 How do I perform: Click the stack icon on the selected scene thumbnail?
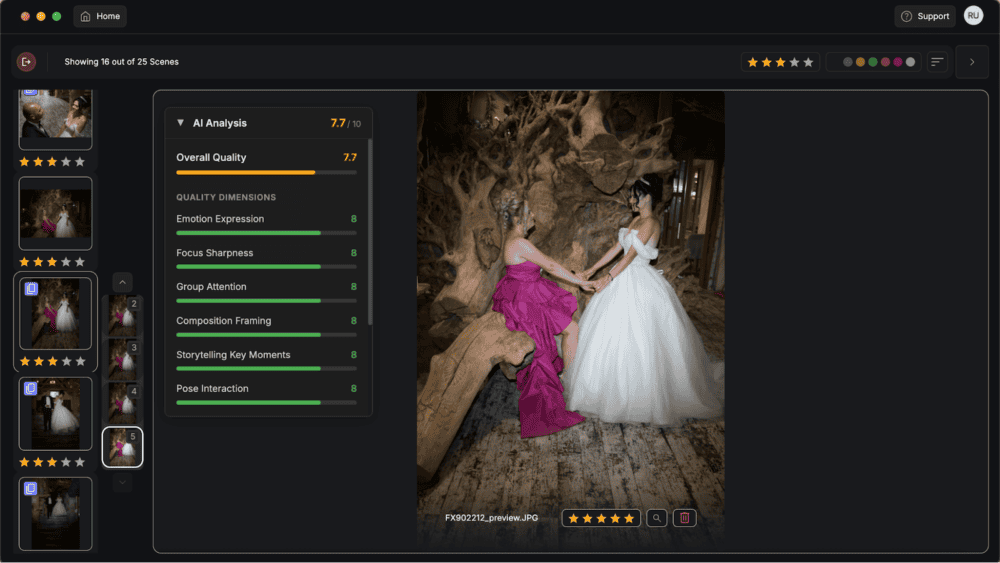[31, 289]
